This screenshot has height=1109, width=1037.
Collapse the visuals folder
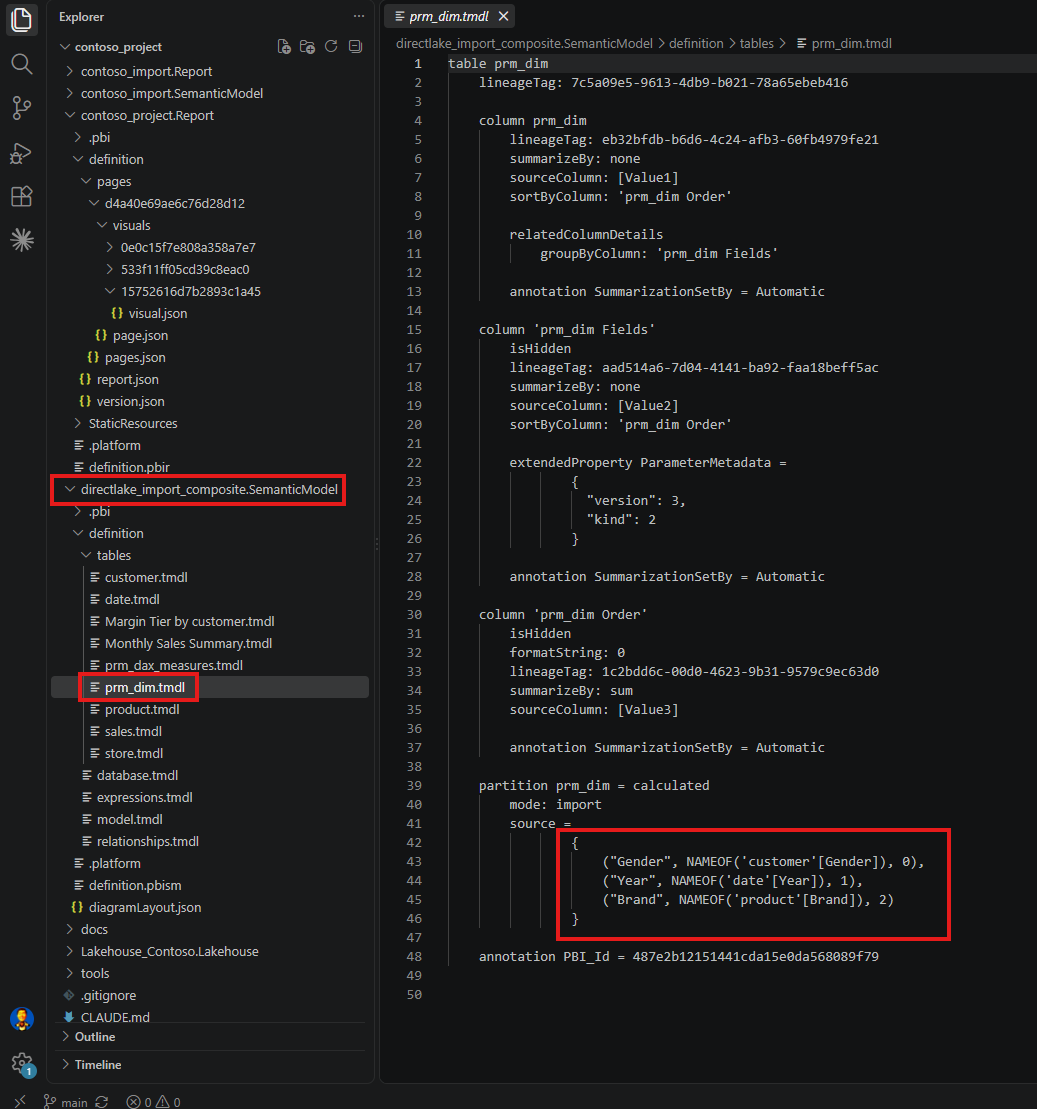(131, 225)
